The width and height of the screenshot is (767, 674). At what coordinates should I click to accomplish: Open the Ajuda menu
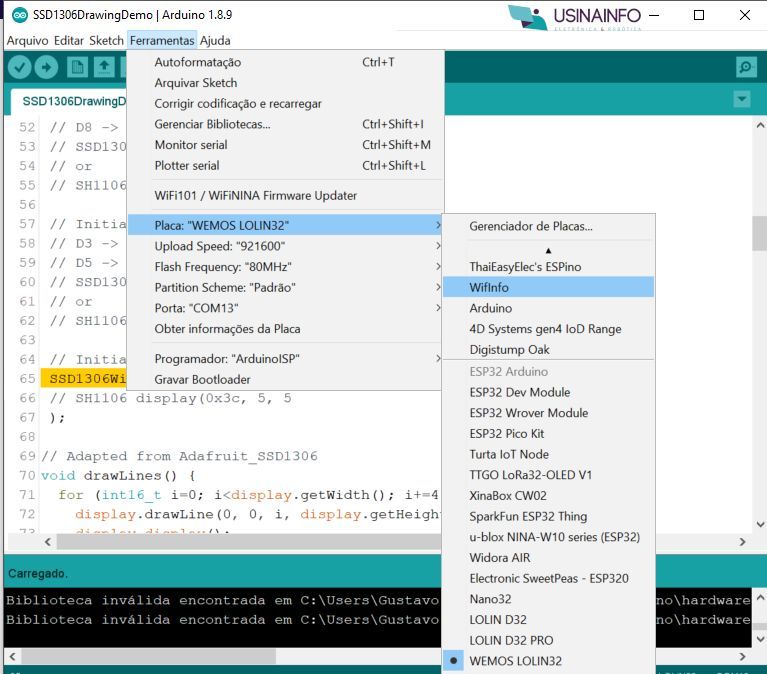pyautogui.click(x=215, y=41)
